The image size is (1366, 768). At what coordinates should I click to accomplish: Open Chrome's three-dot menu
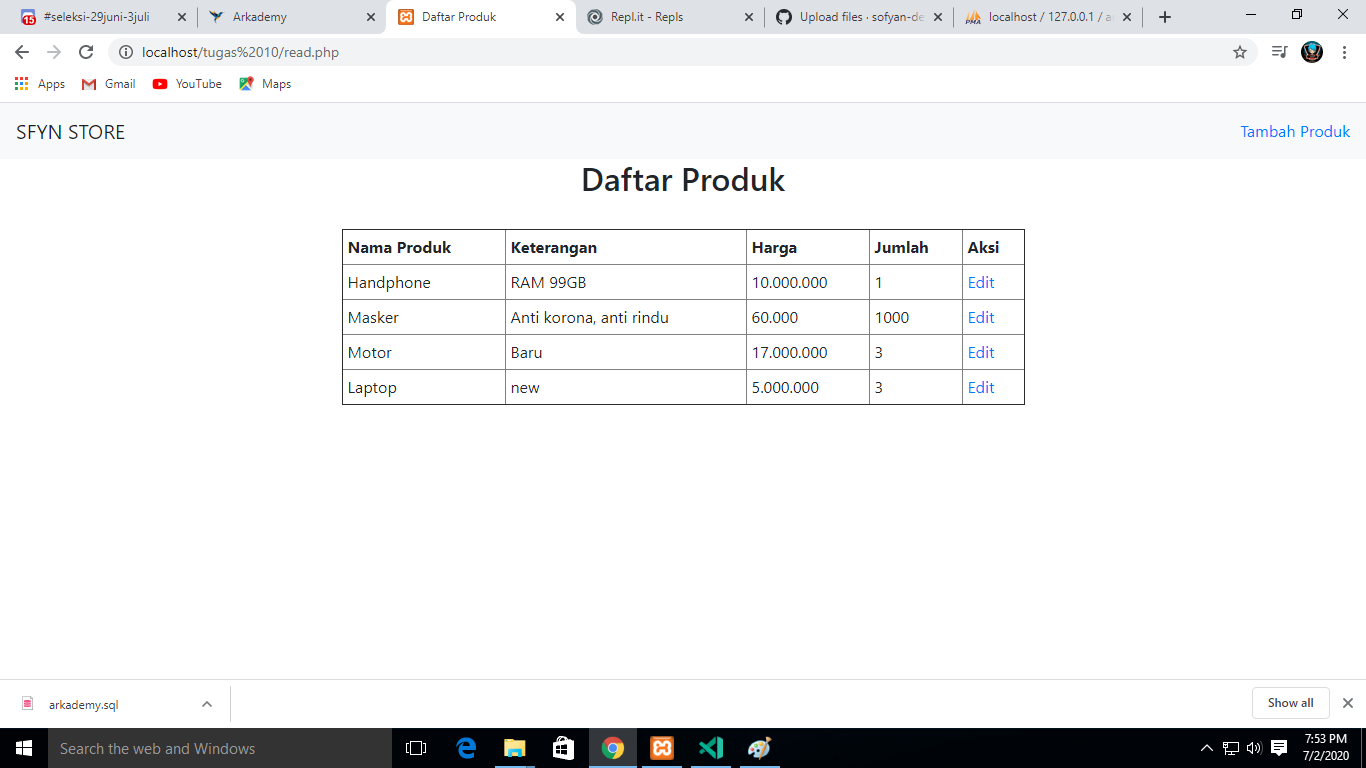(1343, 52)
